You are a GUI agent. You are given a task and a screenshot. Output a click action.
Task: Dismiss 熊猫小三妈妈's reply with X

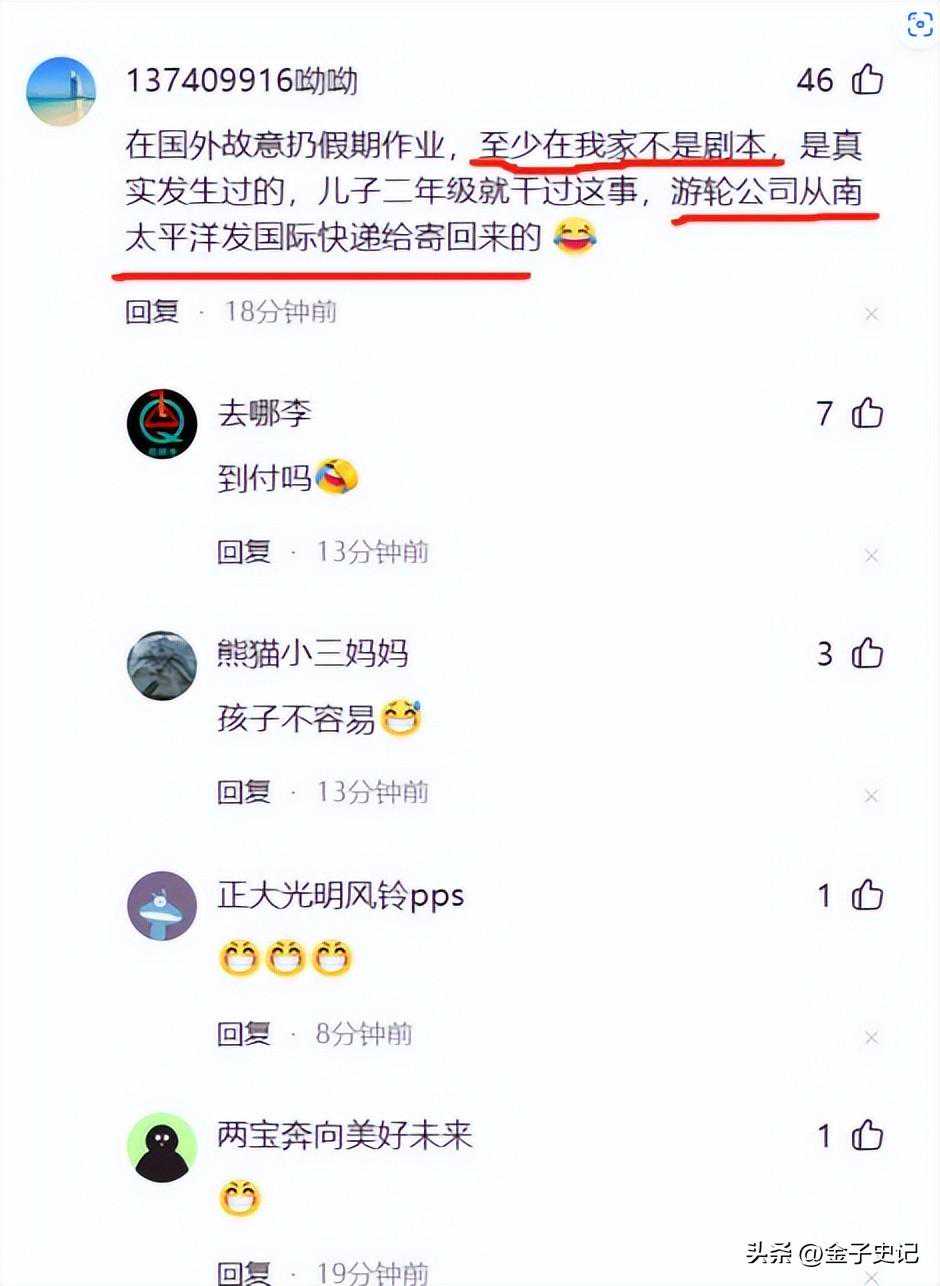[x=871, y=796]
